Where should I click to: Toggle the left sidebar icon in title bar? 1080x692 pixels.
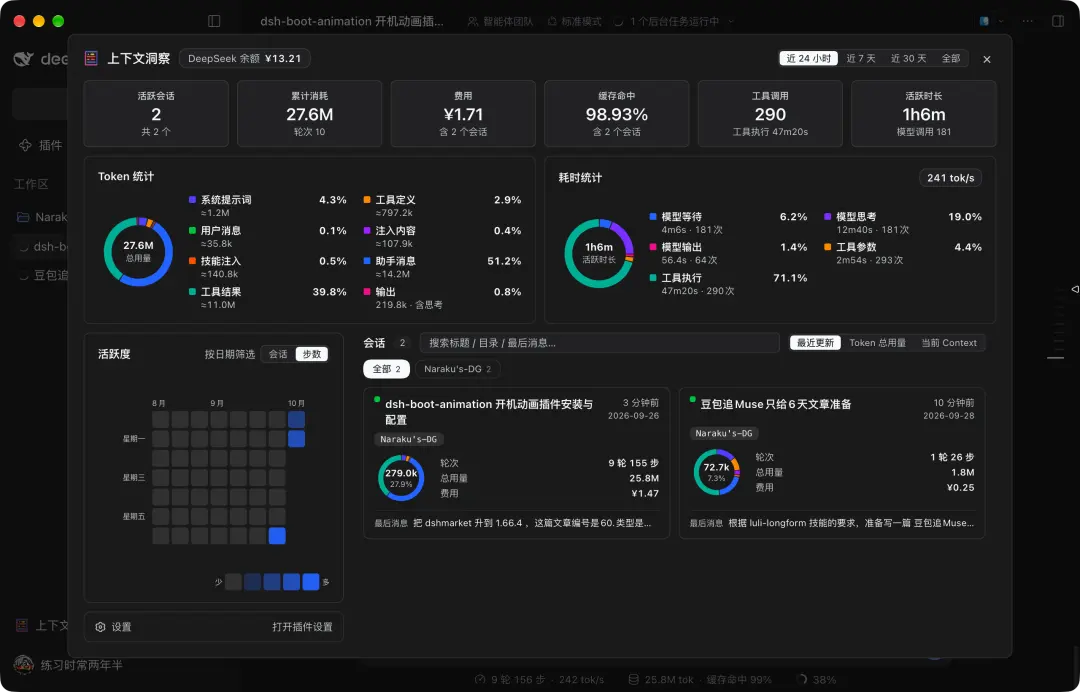pyautogui.click(x=214, y=21)
